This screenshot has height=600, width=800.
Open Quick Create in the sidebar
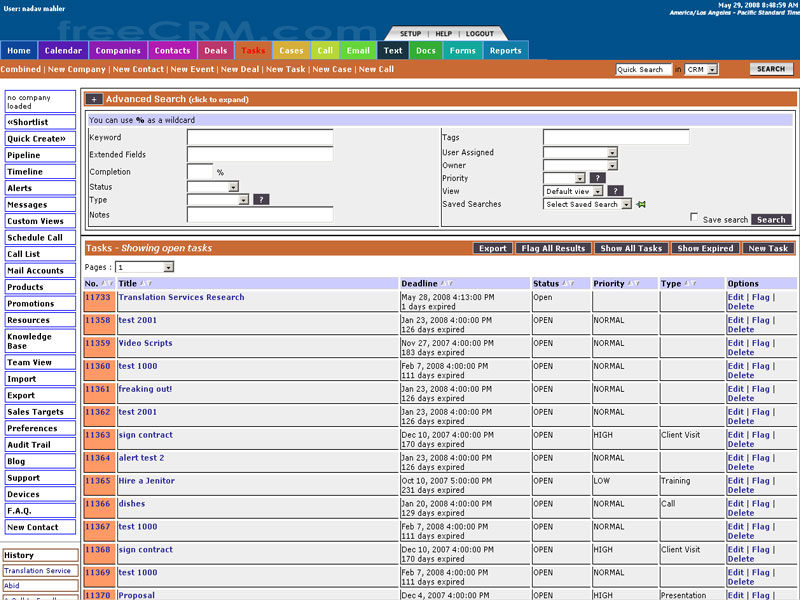pyautogui.click(x=40, y=138)
